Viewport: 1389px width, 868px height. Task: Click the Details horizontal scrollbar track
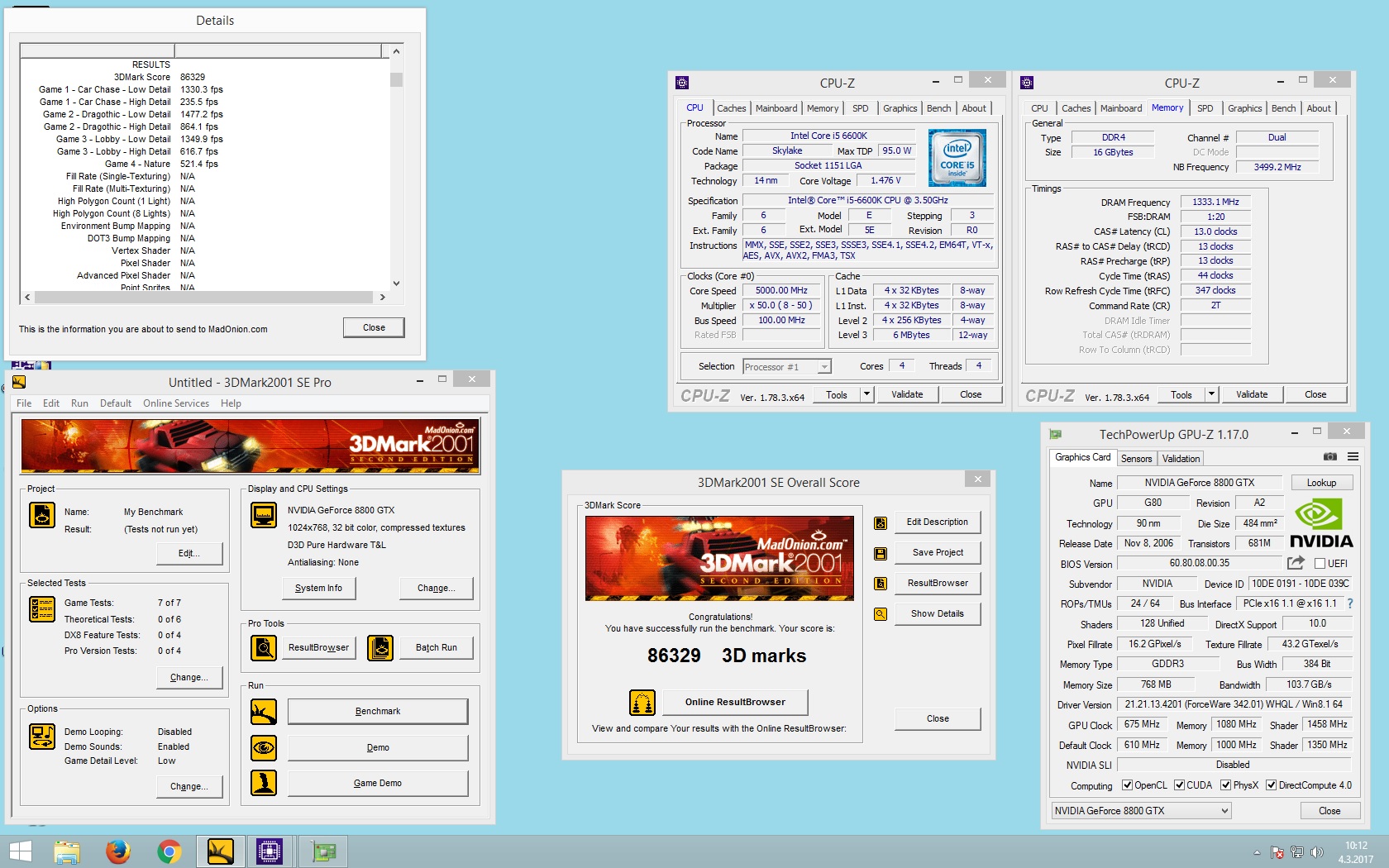(x=204, y=297)
